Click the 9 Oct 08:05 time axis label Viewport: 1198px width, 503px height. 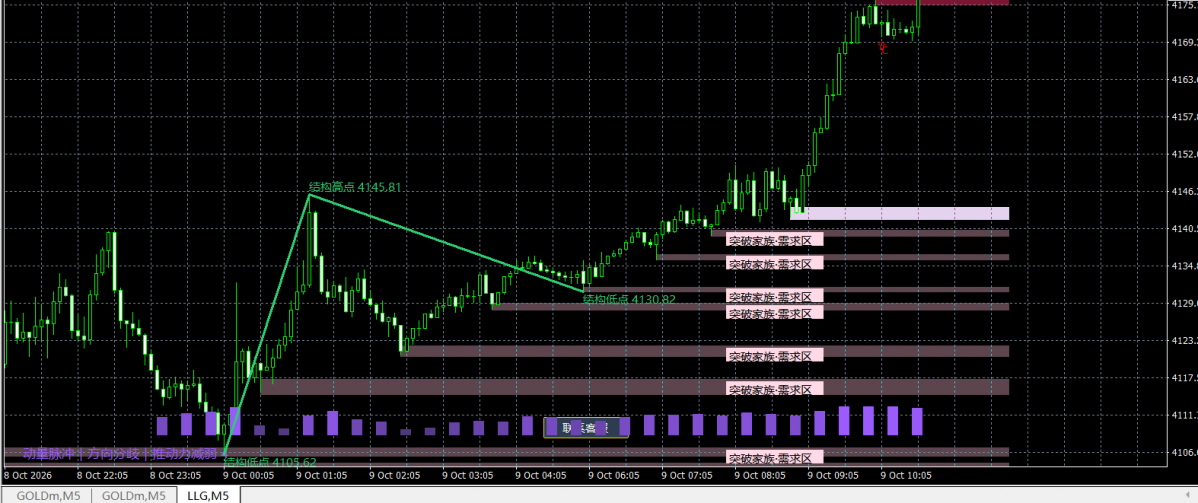(x=760, y=475)
